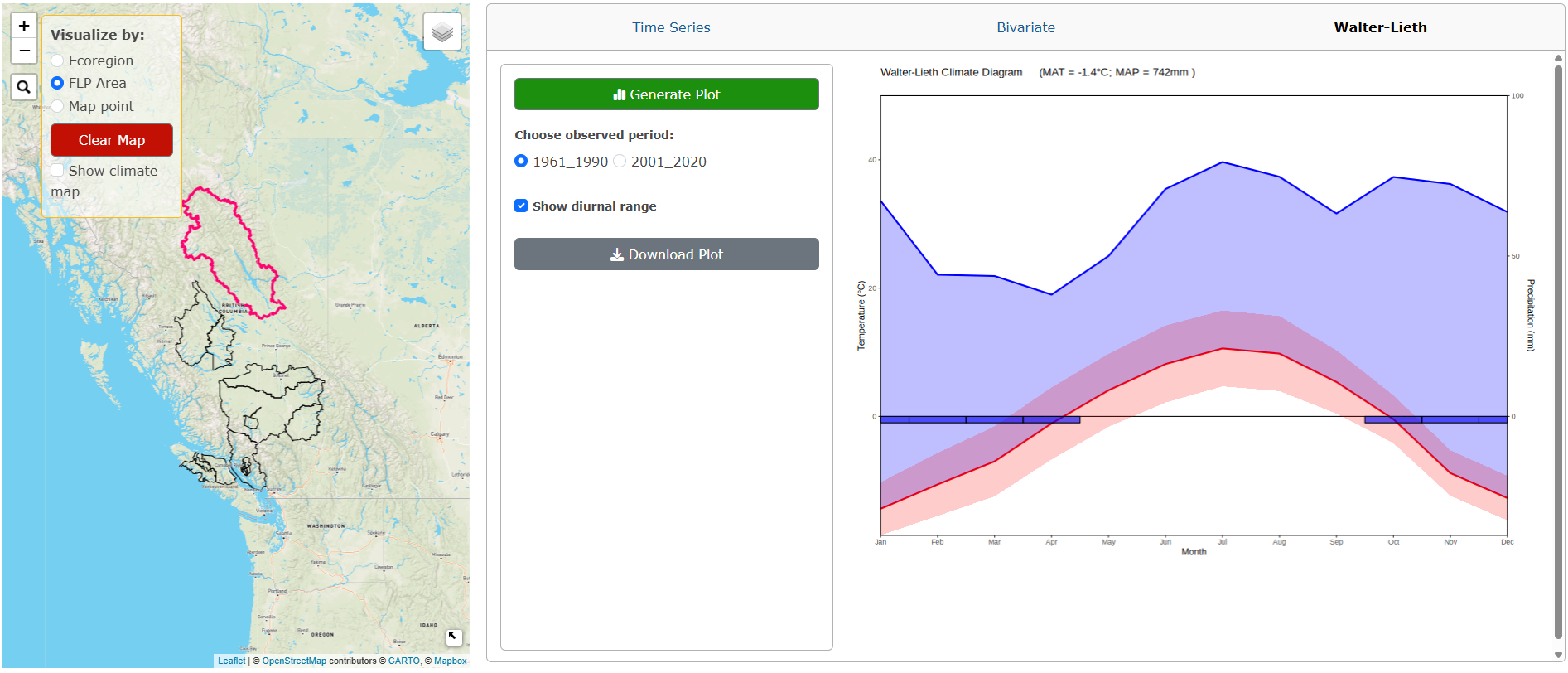Choose the 1961_1990 observed period

521,161
